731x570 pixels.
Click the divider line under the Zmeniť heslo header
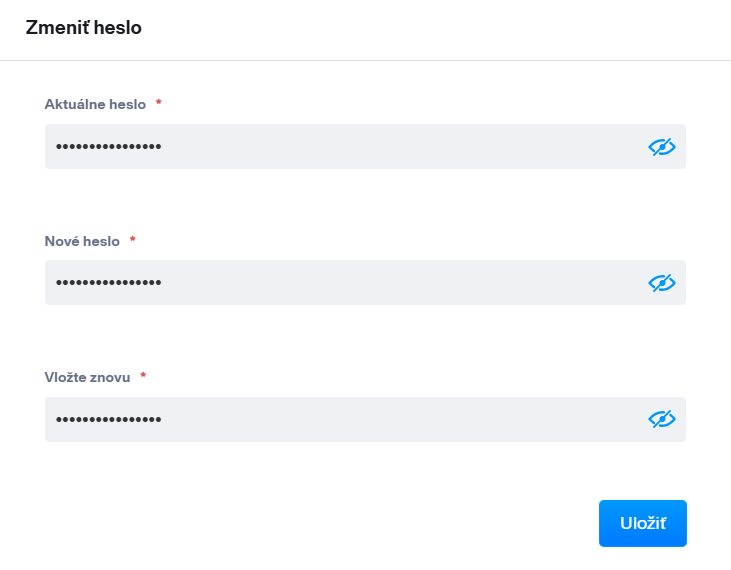click(x=365, y=60)
